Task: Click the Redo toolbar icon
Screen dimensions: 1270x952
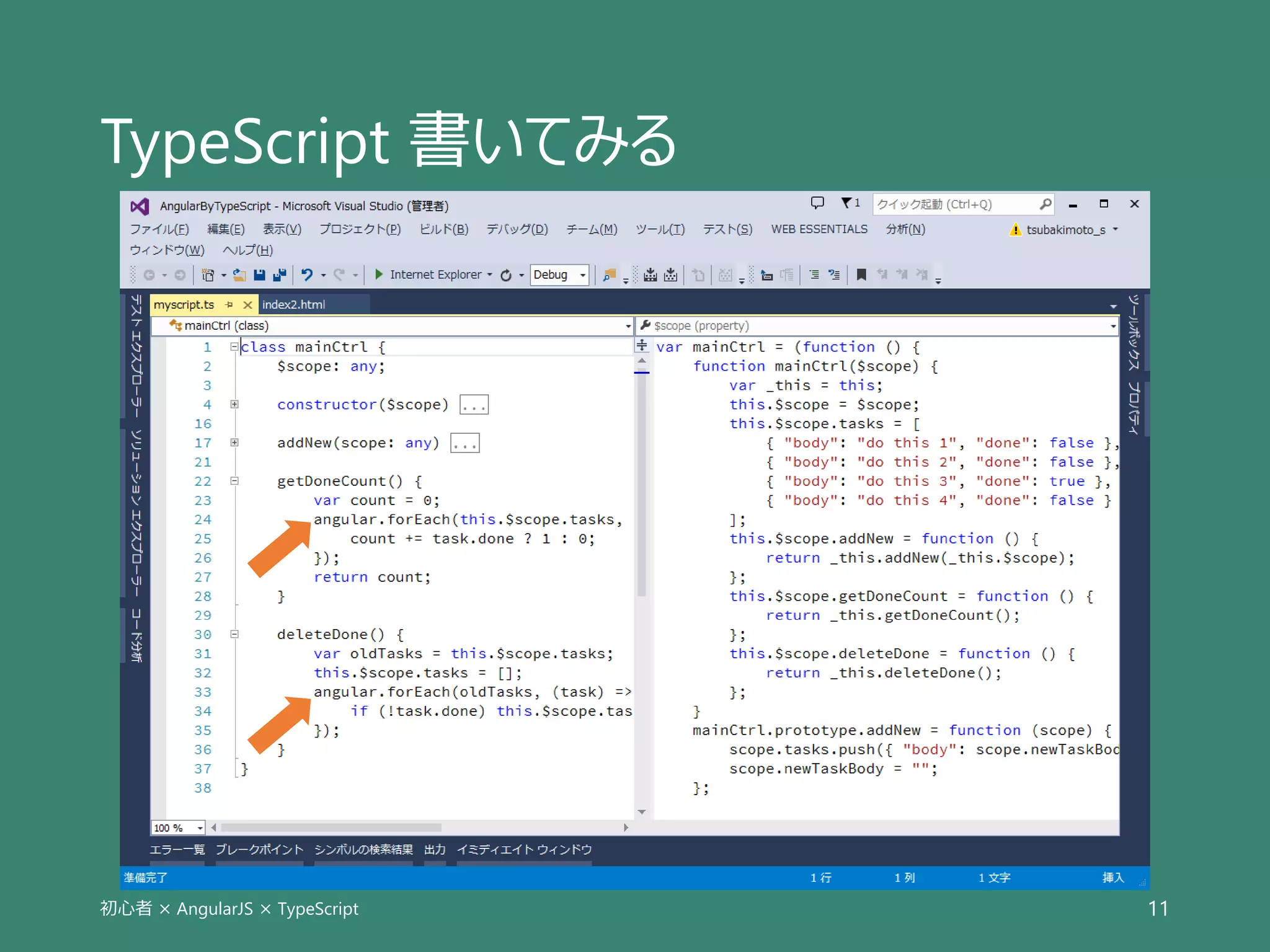Action: (339, 275)
